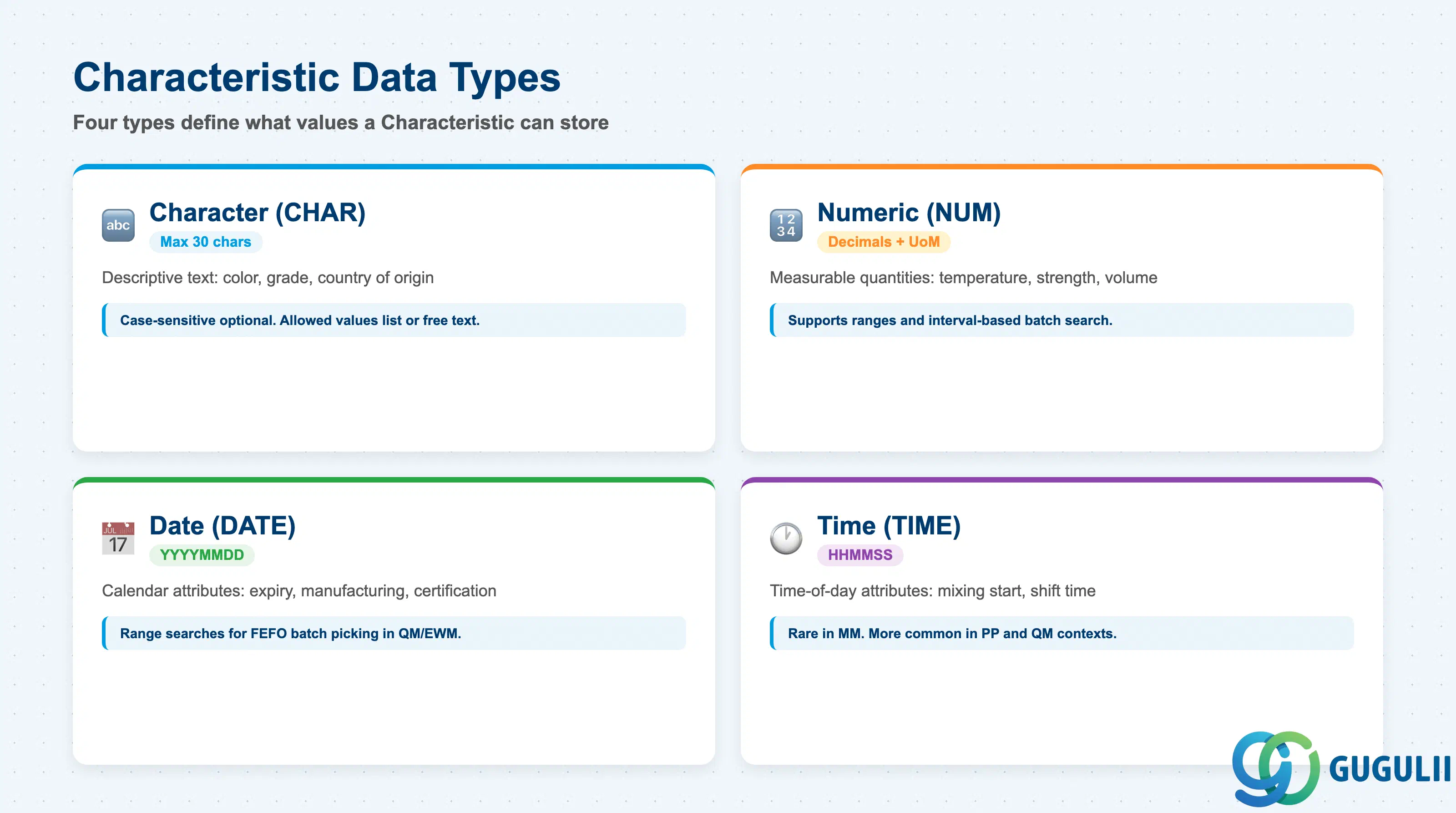Click the 'Rare in MM' note box
The width and height of the screenshot is (1456, 813).
coord(1062,633)
